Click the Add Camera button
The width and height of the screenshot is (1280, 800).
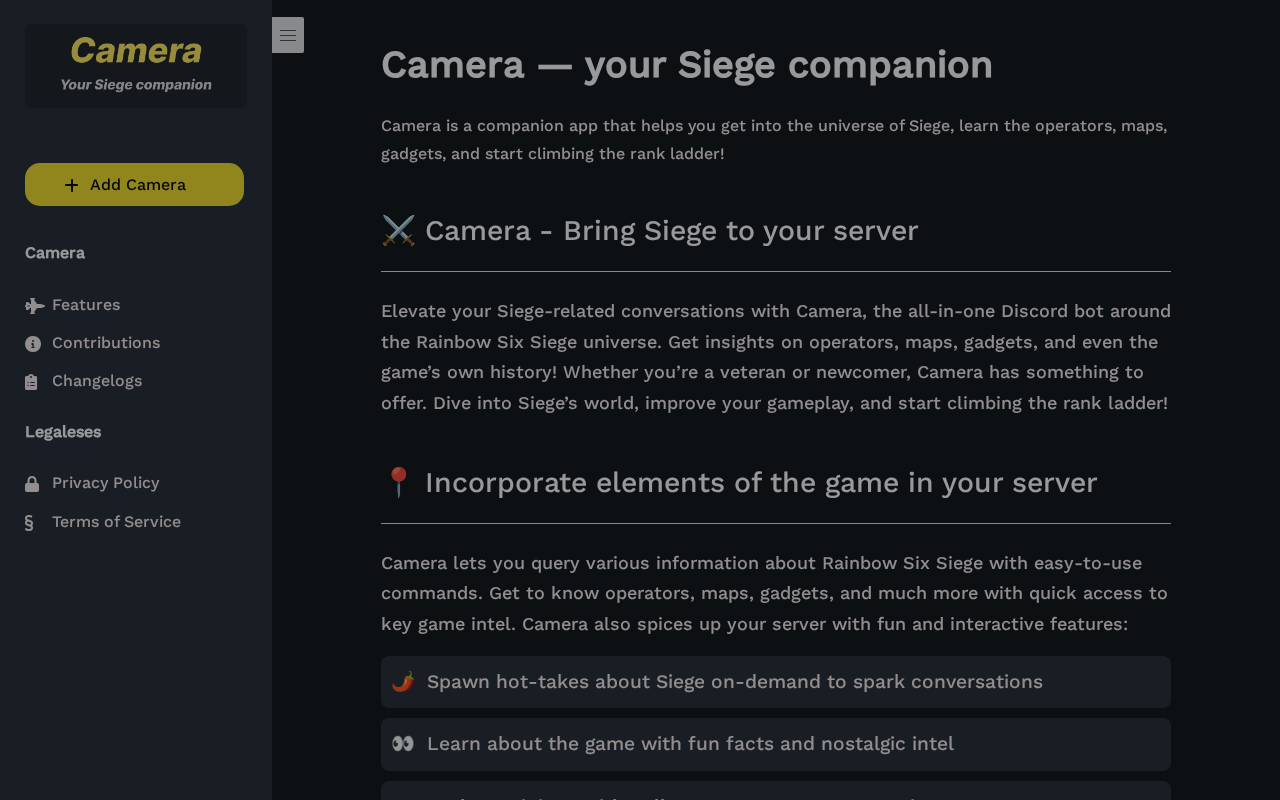click(134, 185)
